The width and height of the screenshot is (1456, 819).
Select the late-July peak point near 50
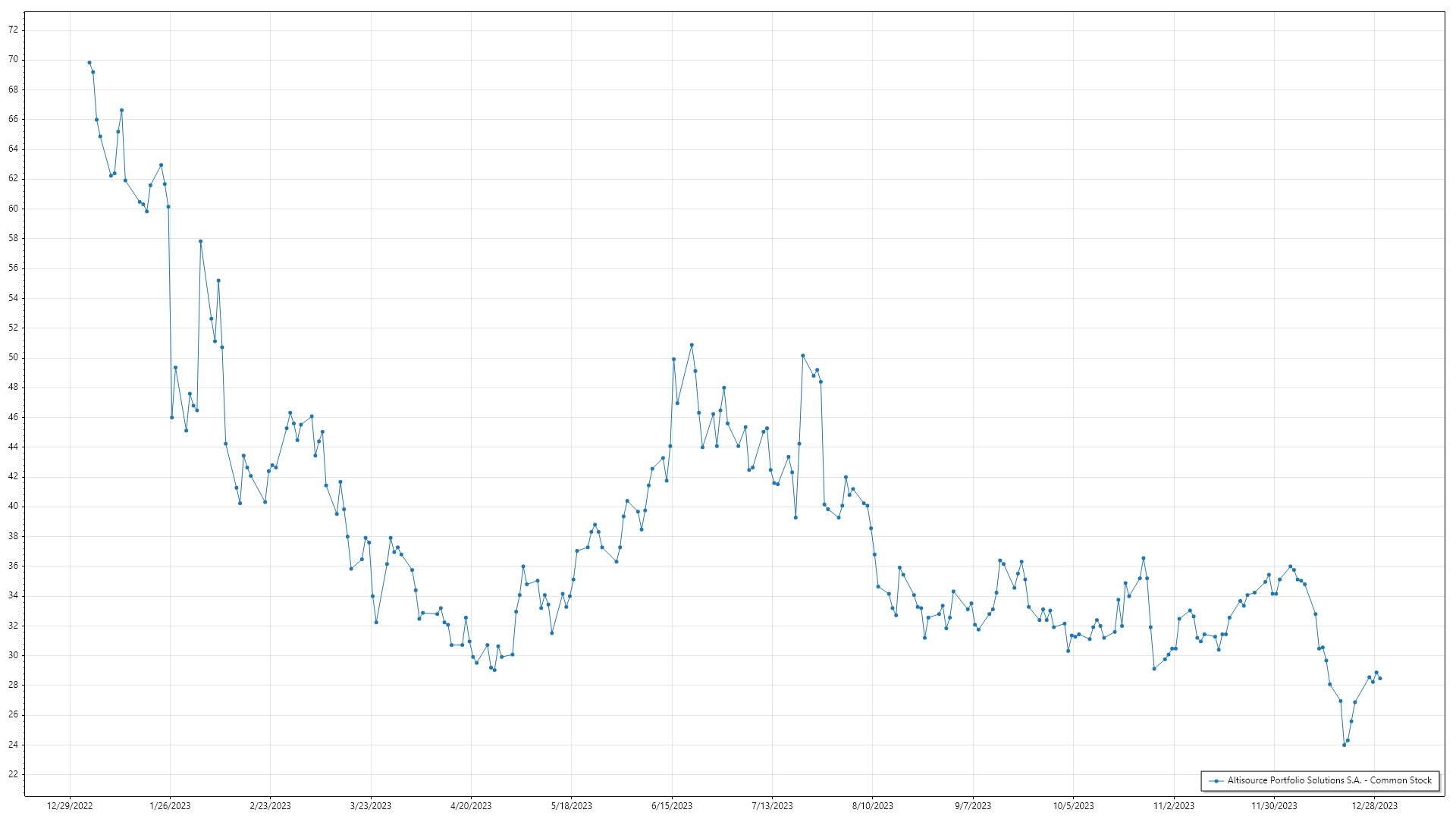[802, 356]
